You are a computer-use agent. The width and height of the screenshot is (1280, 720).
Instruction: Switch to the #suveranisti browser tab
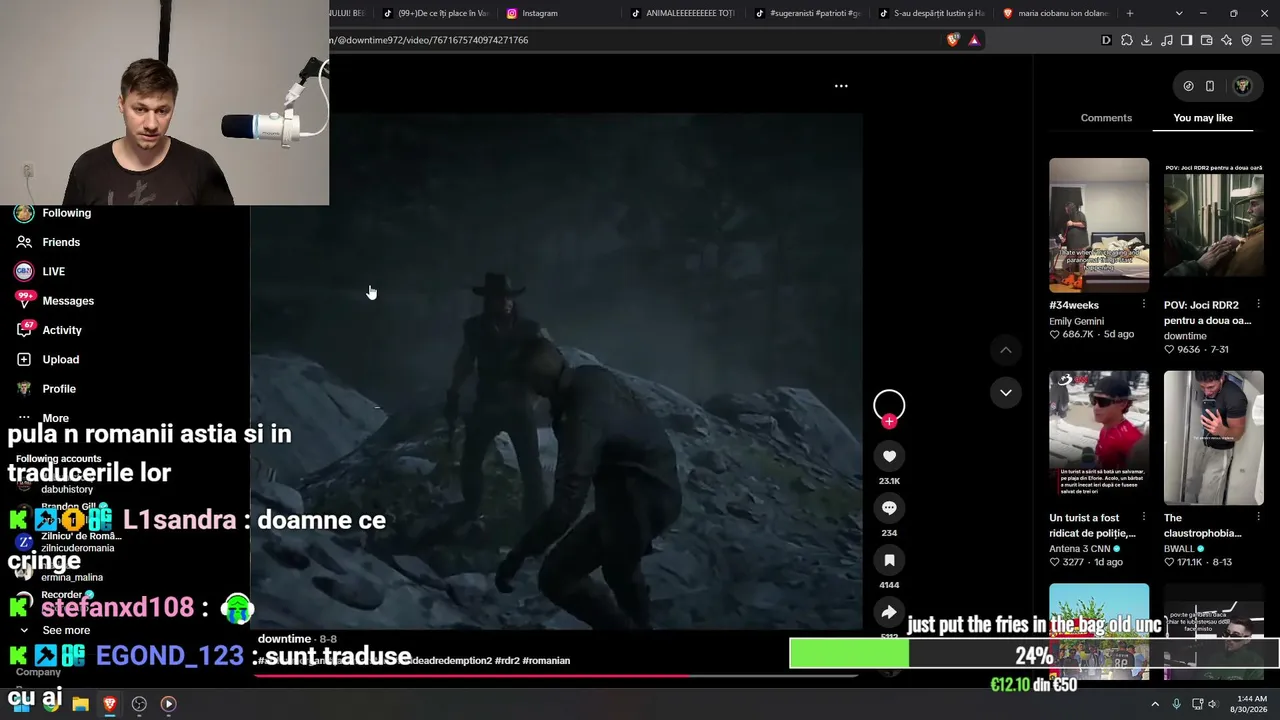click(x=806, y=13)
